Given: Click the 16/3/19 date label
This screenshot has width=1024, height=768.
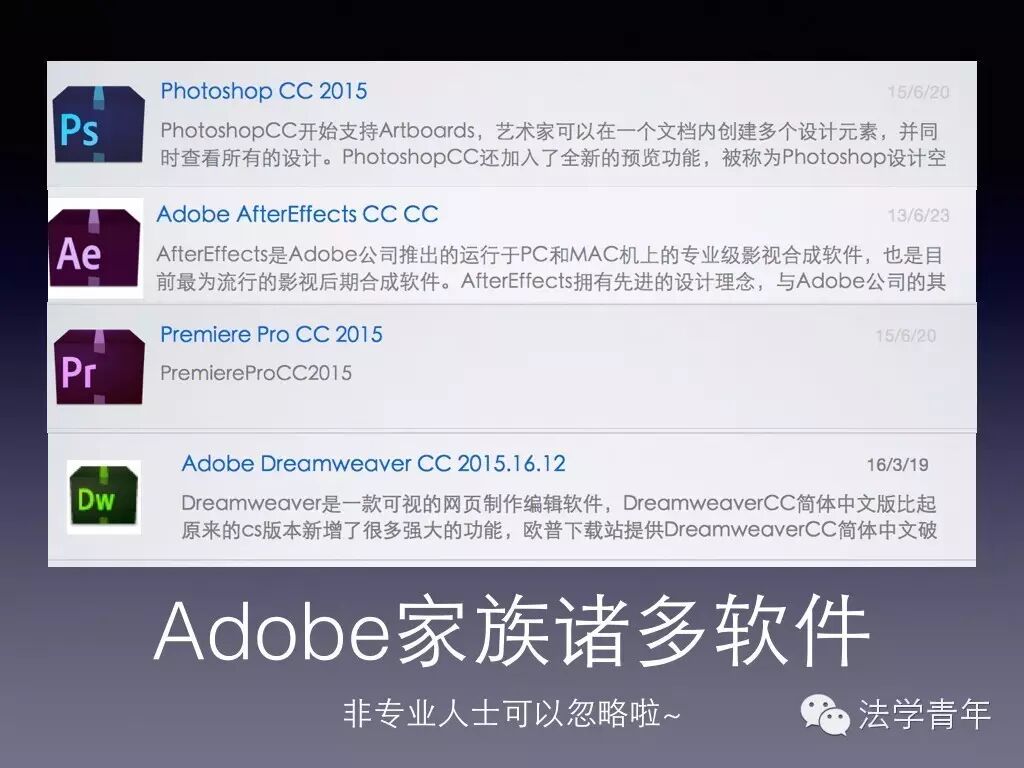Looking at the screenshot, I should click(897, 465).
